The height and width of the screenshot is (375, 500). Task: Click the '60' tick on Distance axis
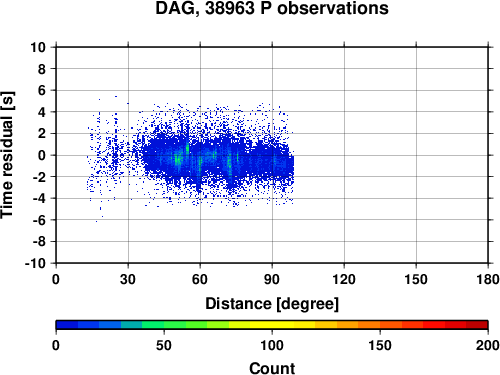200,279
